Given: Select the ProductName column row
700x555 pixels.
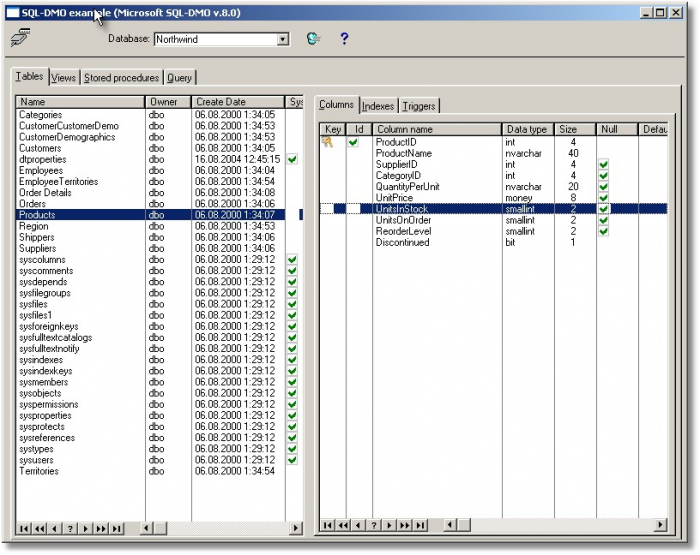Looking at the screenshot, I should pos(493,154).
